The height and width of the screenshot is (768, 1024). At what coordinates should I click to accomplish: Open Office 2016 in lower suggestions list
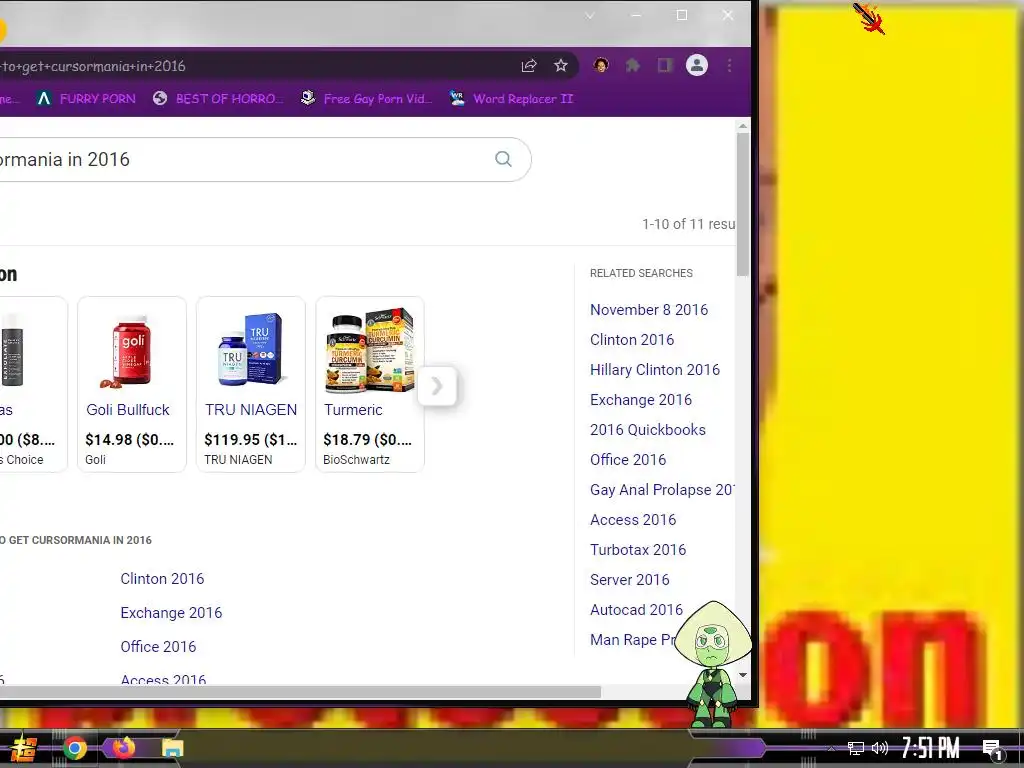click(x=158, y=647)
